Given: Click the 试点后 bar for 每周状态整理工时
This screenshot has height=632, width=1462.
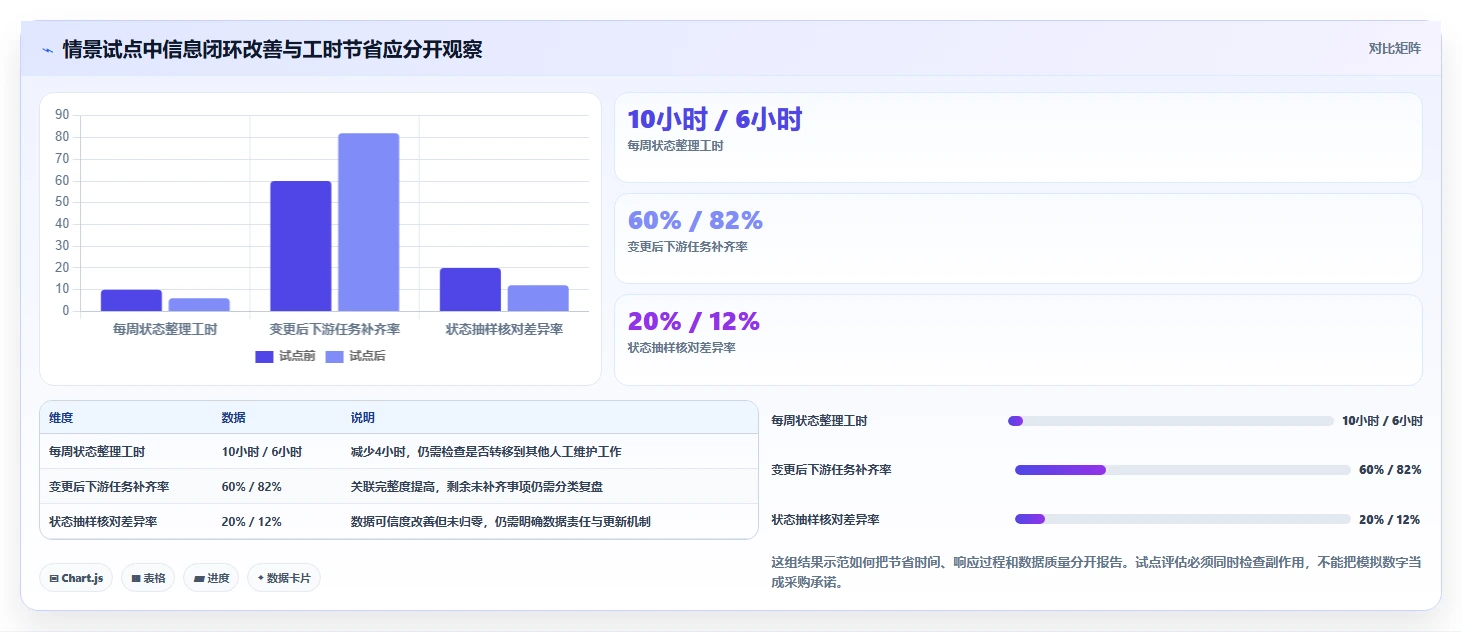Looking at the screenshot, I should (x=199, y=304).
